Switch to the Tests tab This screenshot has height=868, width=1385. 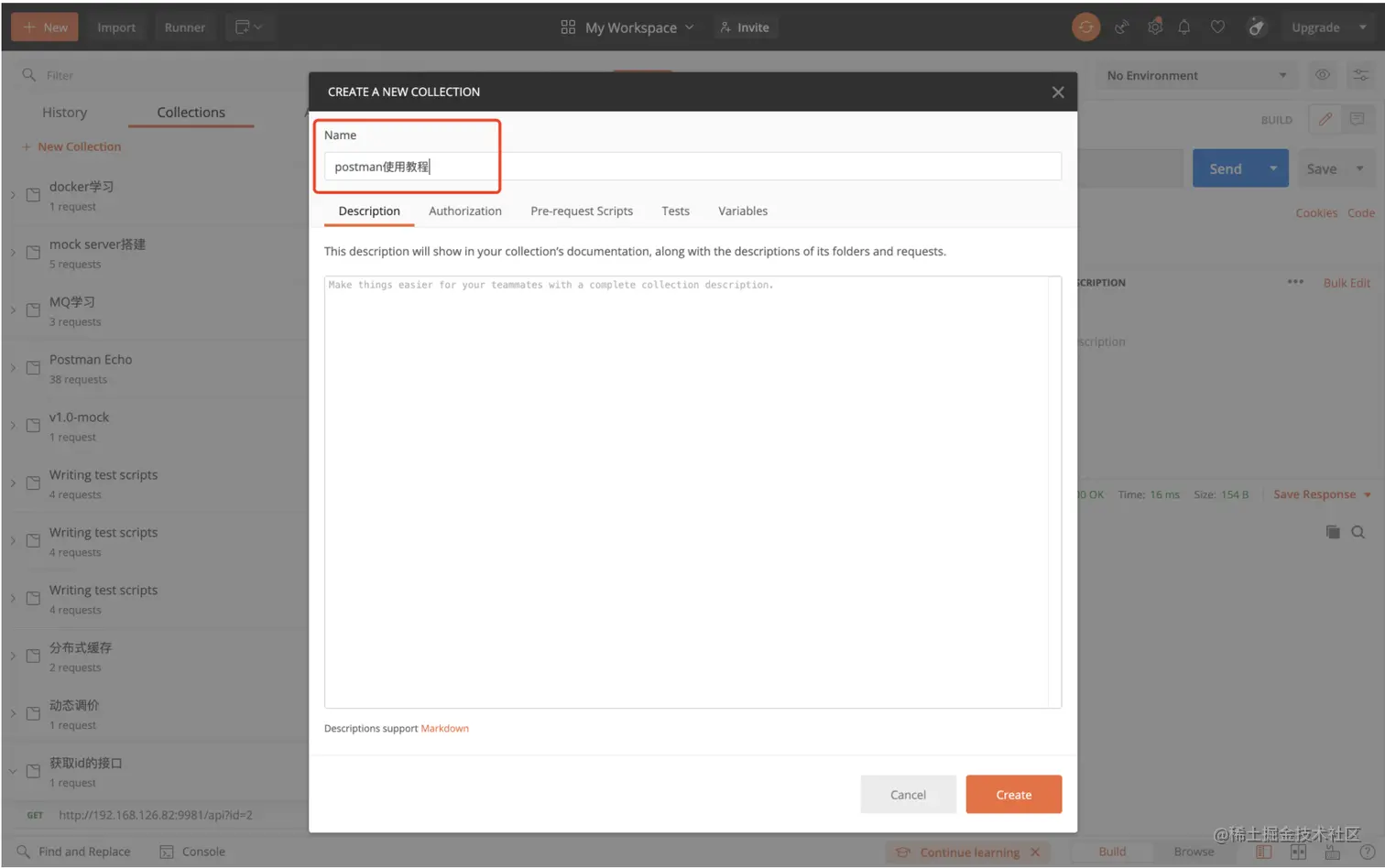pos(675,211)
